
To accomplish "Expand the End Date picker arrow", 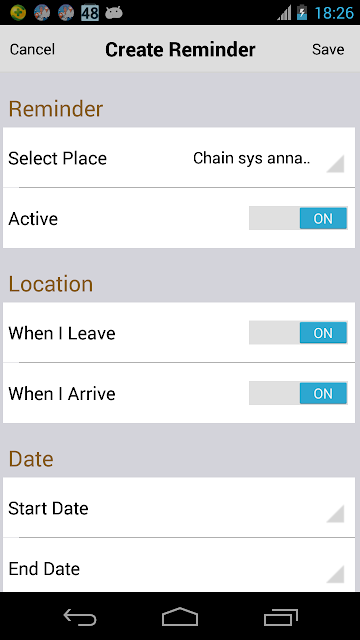I will (x=335, y=574).
